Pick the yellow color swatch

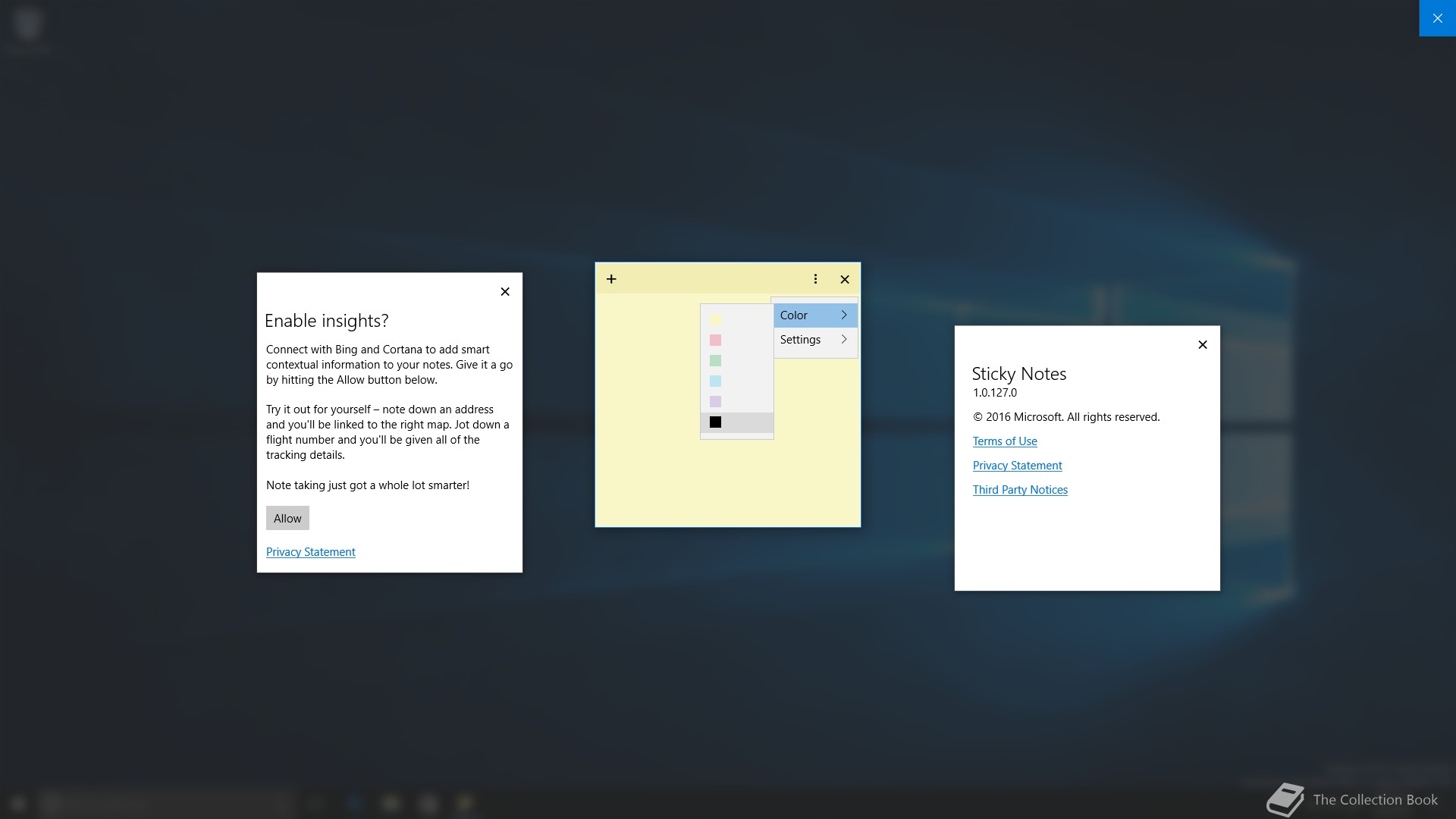[x=715, y=319]
